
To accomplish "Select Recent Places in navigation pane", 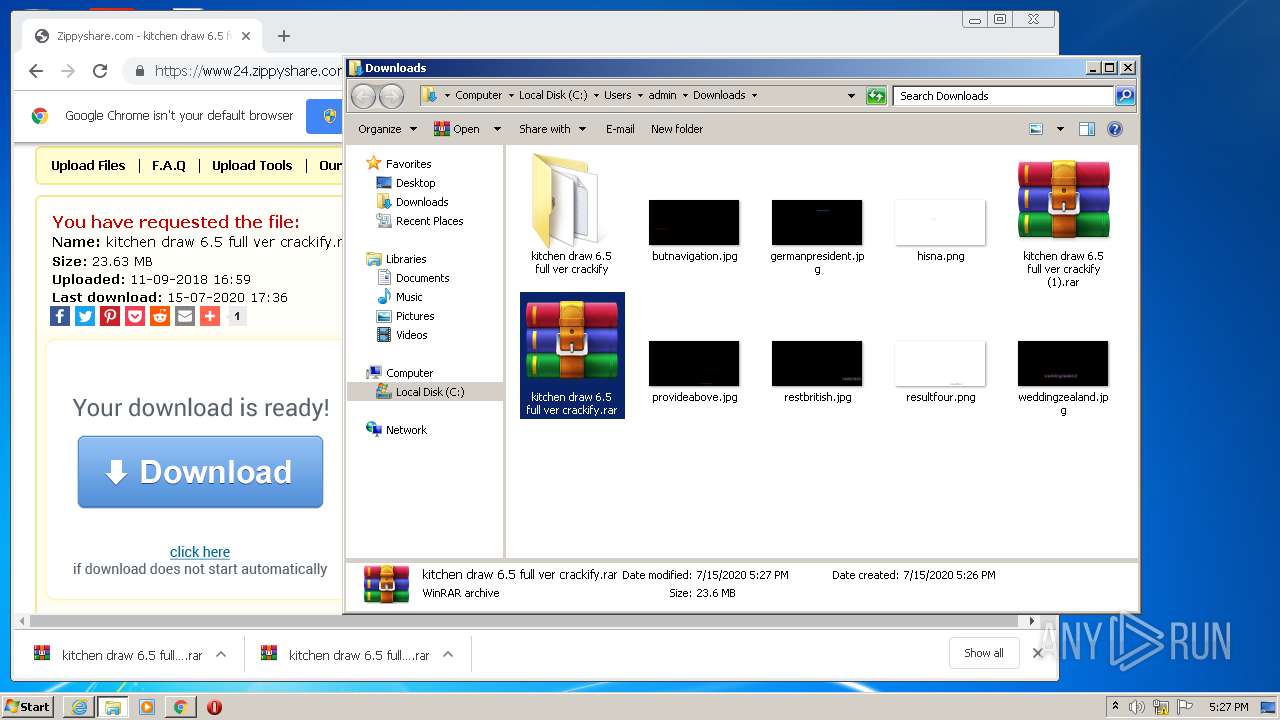I will coord(429,221).
